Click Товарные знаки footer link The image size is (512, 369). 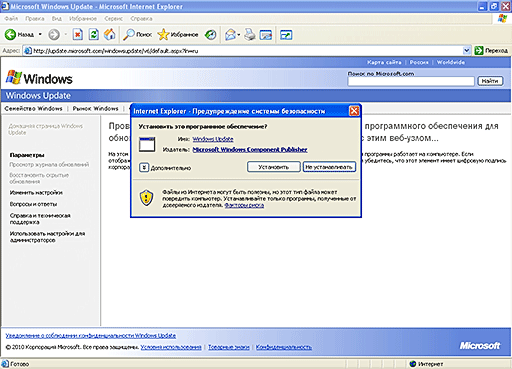click(x=229, y=347)
